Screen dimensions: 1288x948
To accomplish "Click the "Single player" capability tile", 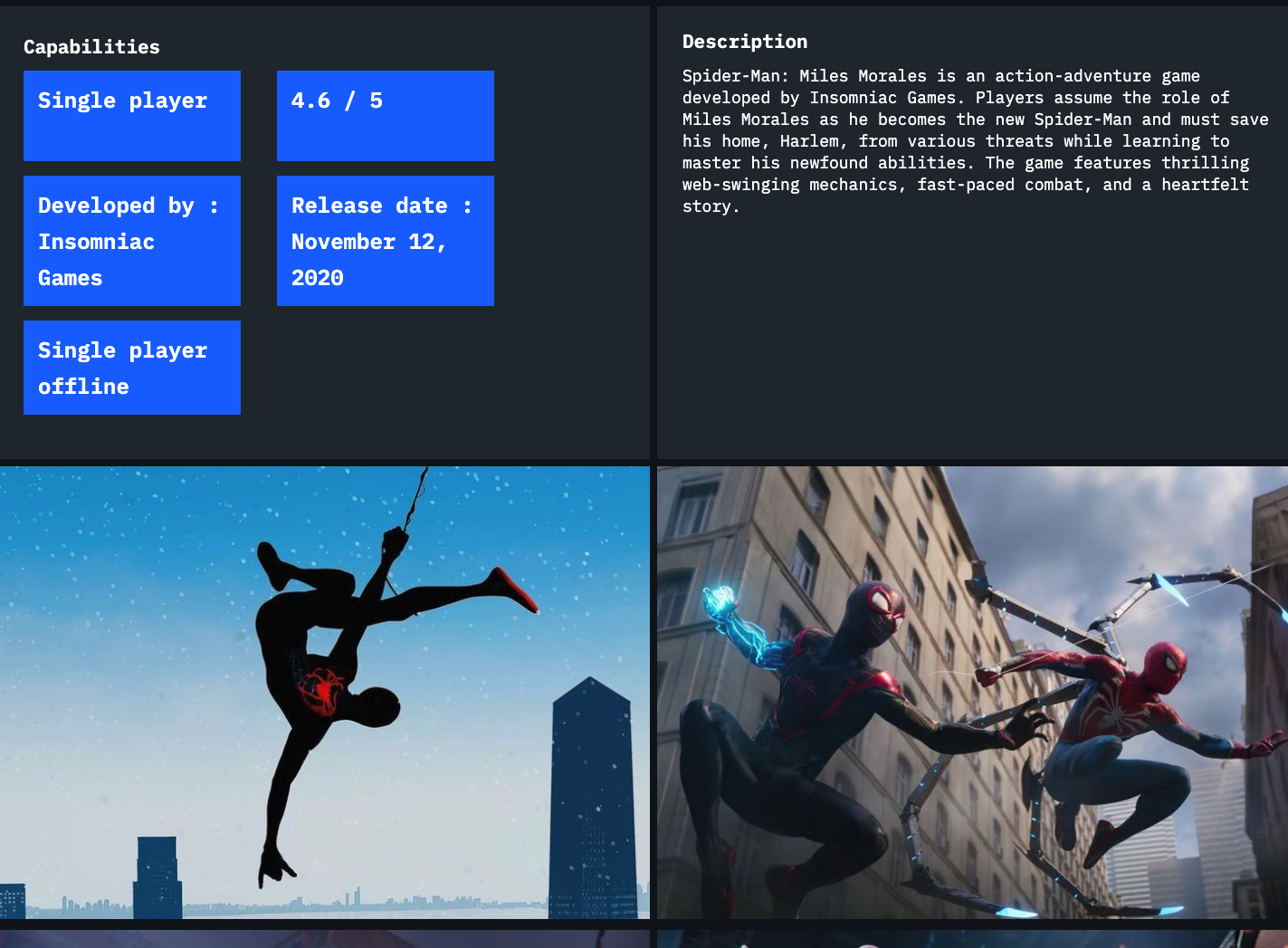I will pyautogui.click(x=132, y=116).
